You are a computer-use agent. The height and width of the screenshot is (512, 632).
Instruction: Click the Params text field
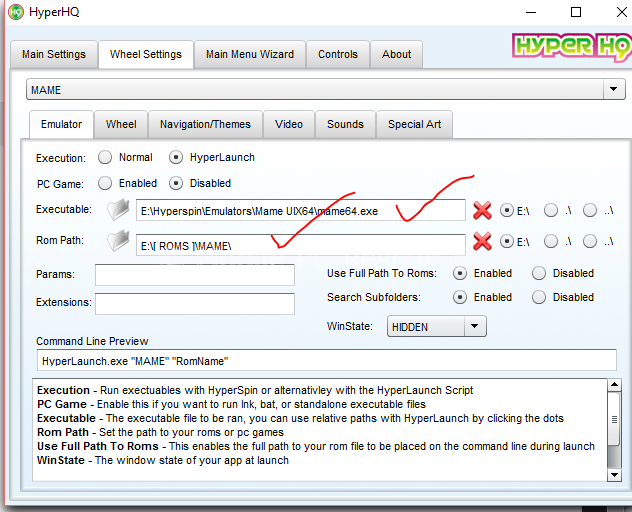click(195, 274)
